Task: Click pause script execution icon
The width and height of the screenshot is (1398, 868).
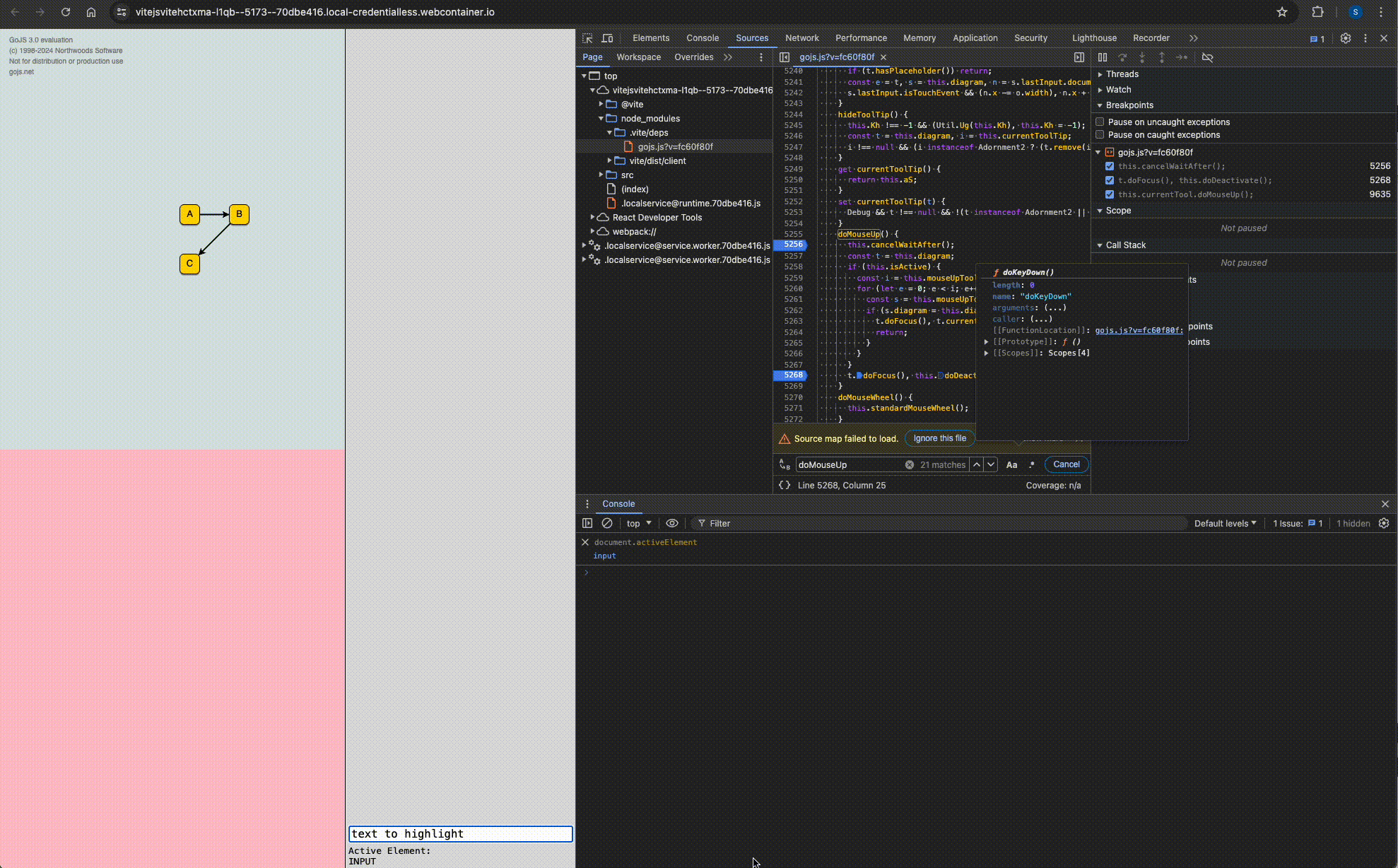Action: [x=1103, y=57]
